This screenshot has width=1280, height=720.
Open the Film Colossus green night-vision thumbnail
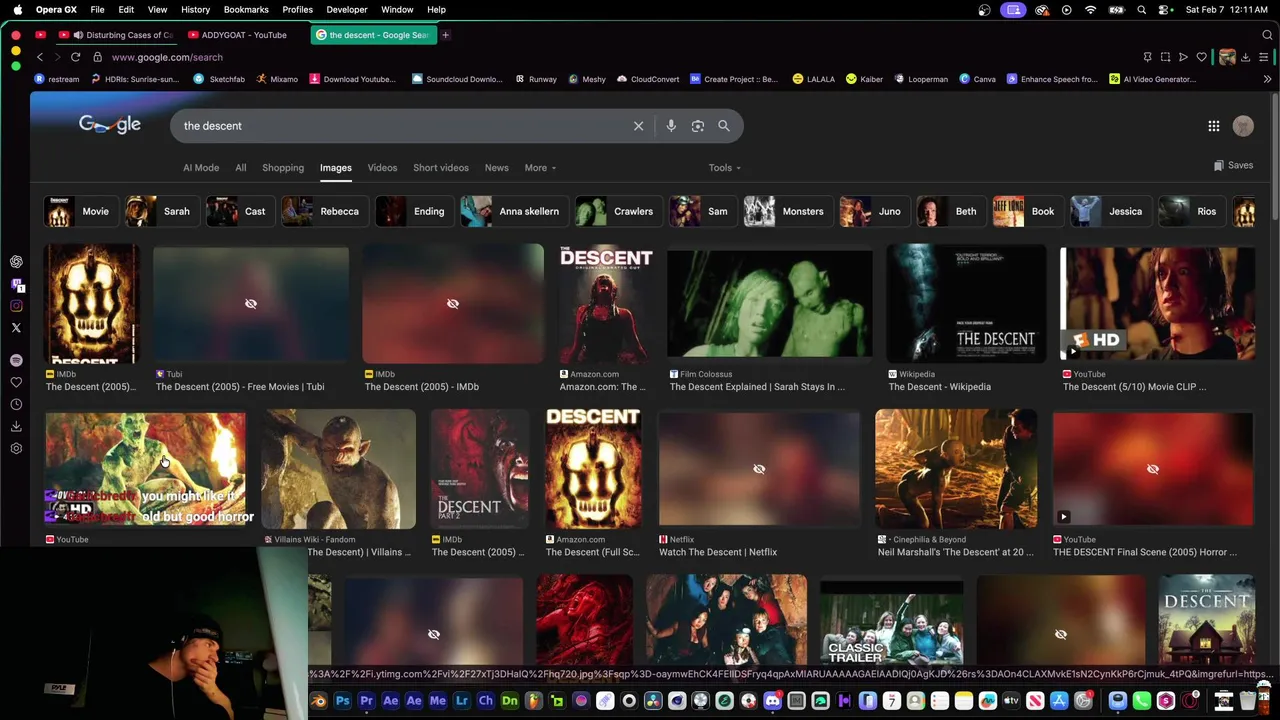pos(769,304)
